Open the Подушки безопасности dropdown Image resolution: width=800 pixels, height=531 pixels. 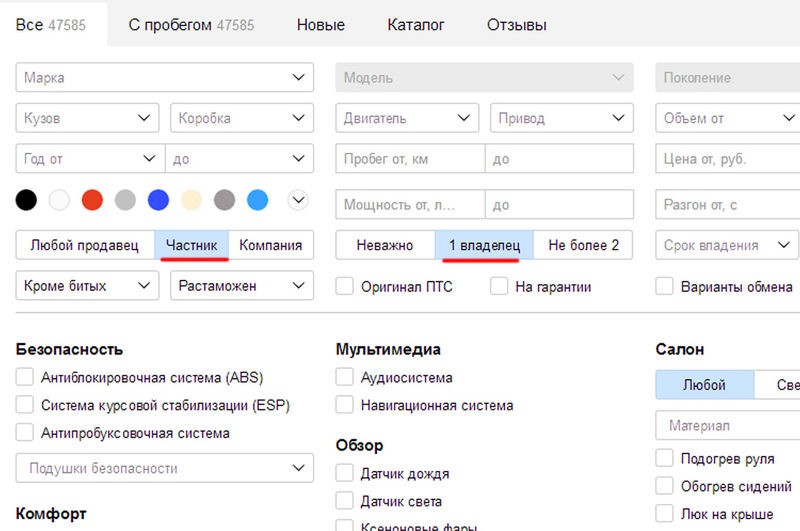[x=164, y=468]
